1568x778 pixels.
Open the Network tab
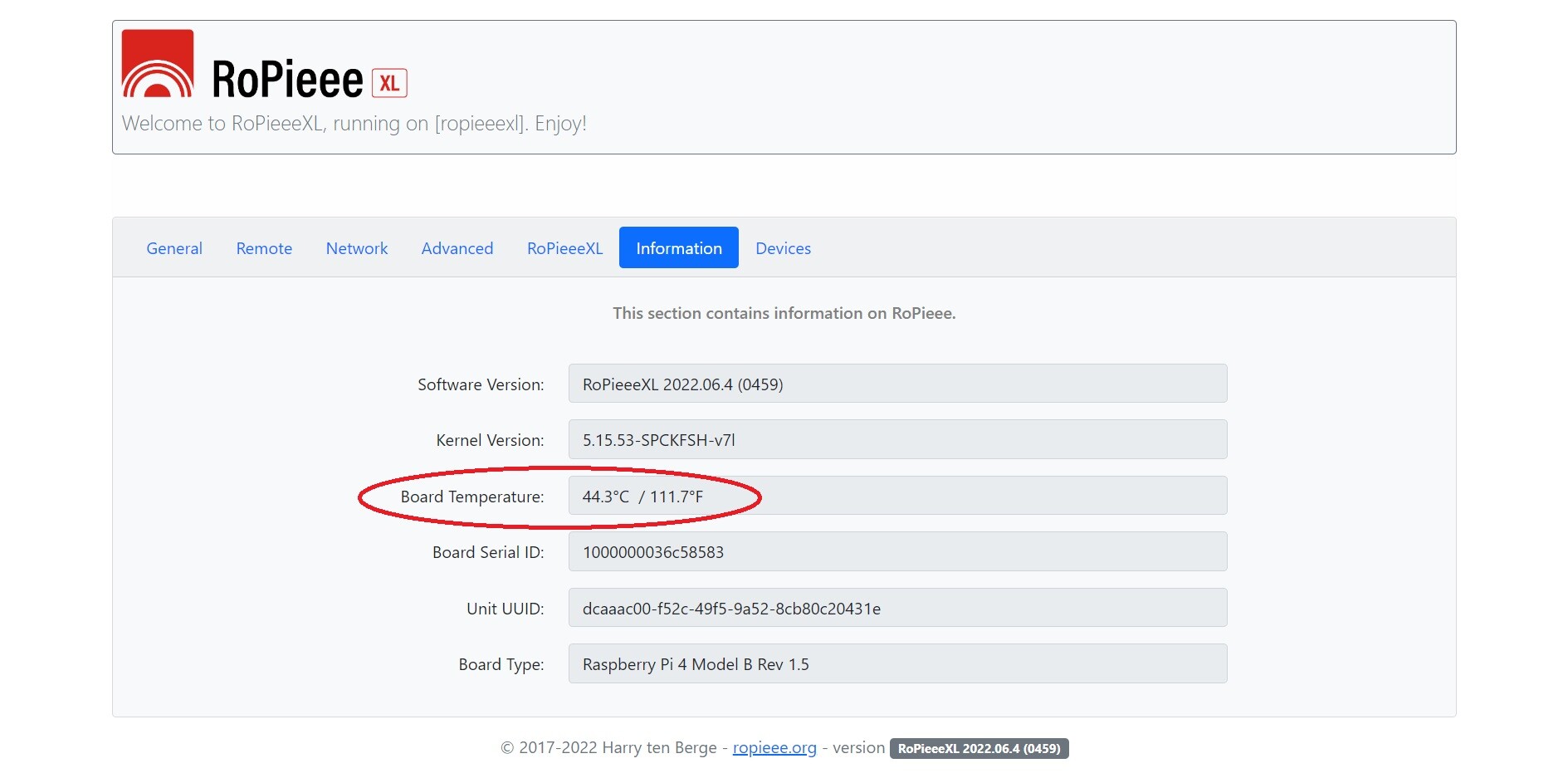coord(357,248)
